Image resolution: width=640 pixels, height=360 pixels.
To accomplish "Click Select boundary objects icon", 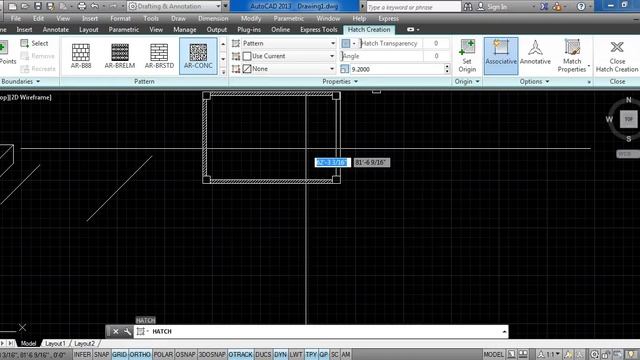I will 24,43.
